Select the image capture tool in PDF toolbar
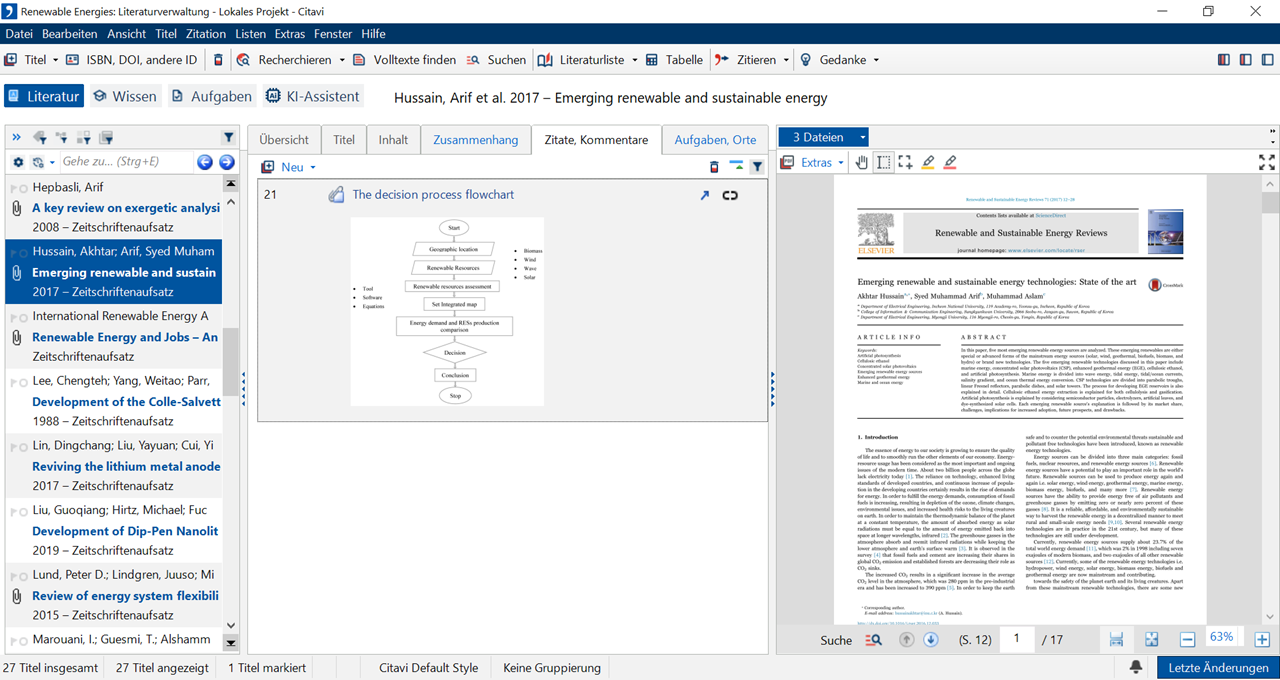This screenshot has height=680, width=1280. pos(905,162)
